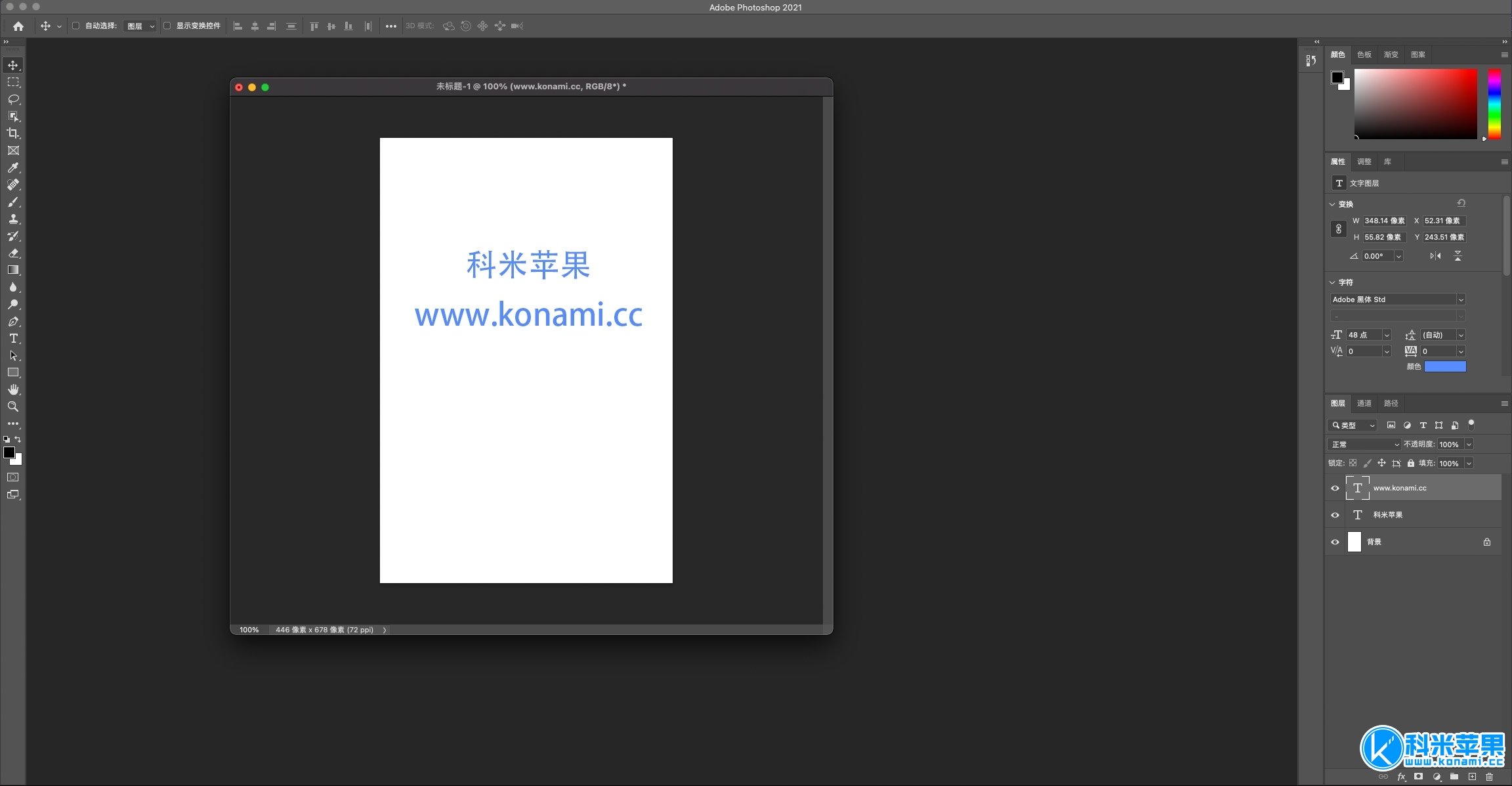Select the Lasso tool
Viewport: 1512px width, 786px height.
click(x=13, y=99)
